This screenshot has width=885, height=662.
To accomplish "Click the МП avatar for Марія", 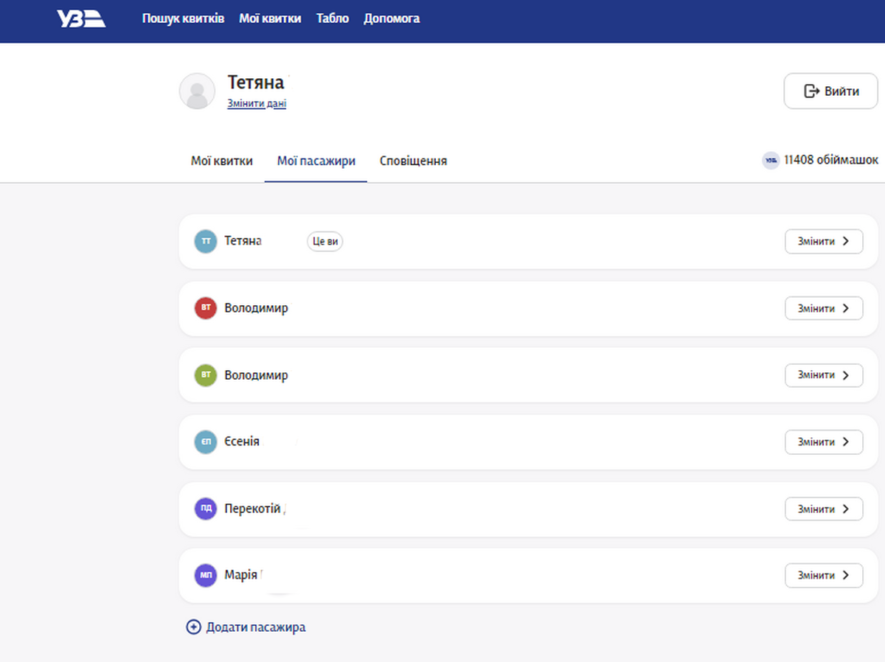I will click(205, 576).
